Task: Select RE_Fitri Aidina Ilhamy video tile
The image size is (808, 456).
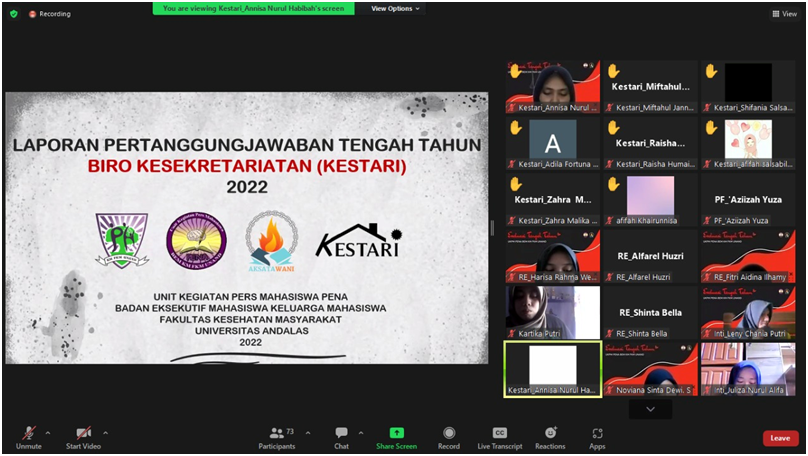Action: [748, 256]
